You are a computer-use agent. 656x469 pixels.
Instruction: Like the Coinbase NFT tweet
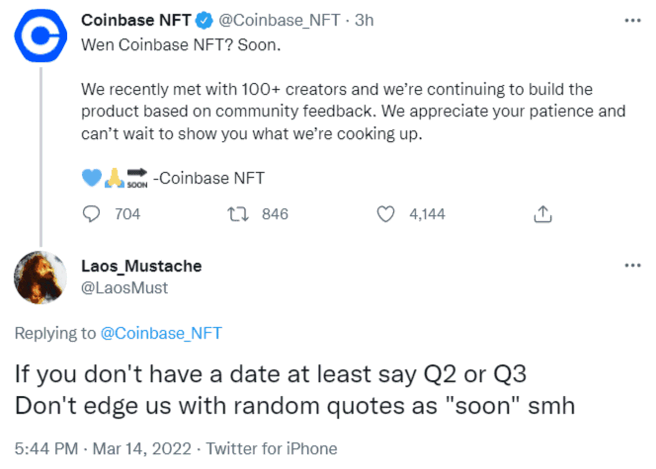coord(385,213)
